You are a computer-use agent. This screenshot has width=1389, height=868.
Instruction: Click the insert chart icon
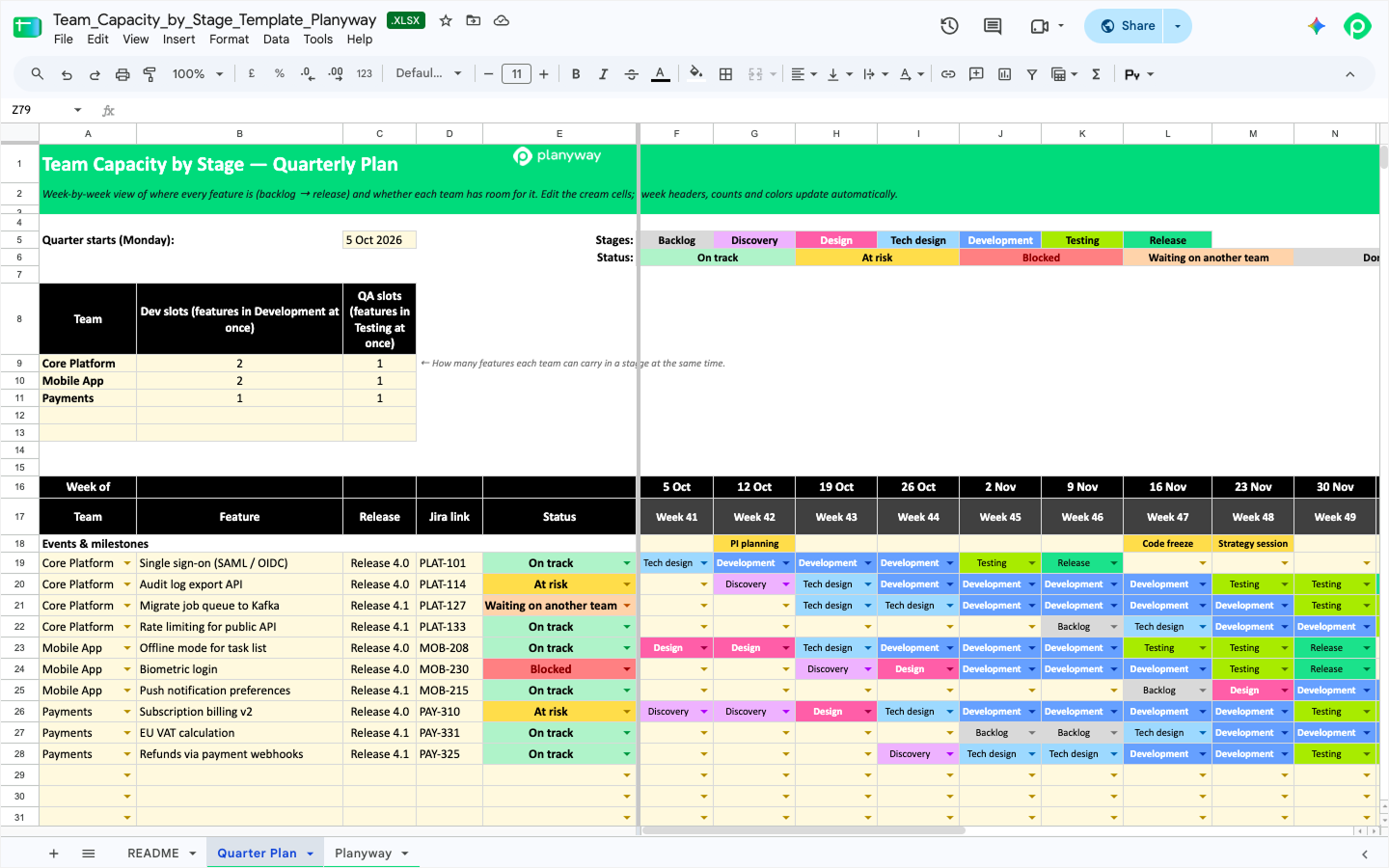1004,74
